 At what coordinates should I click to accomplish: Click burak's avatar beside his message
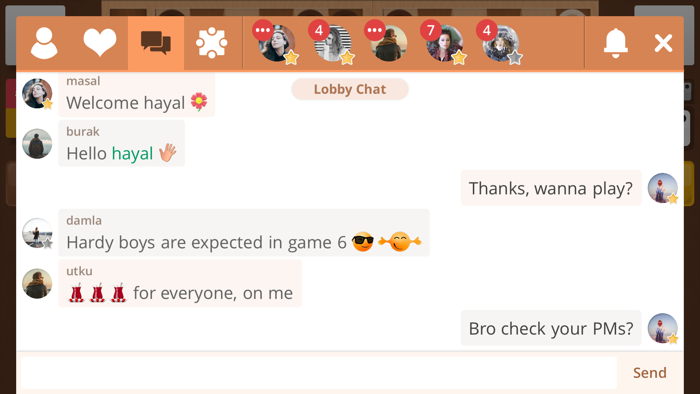click(37, 144)
